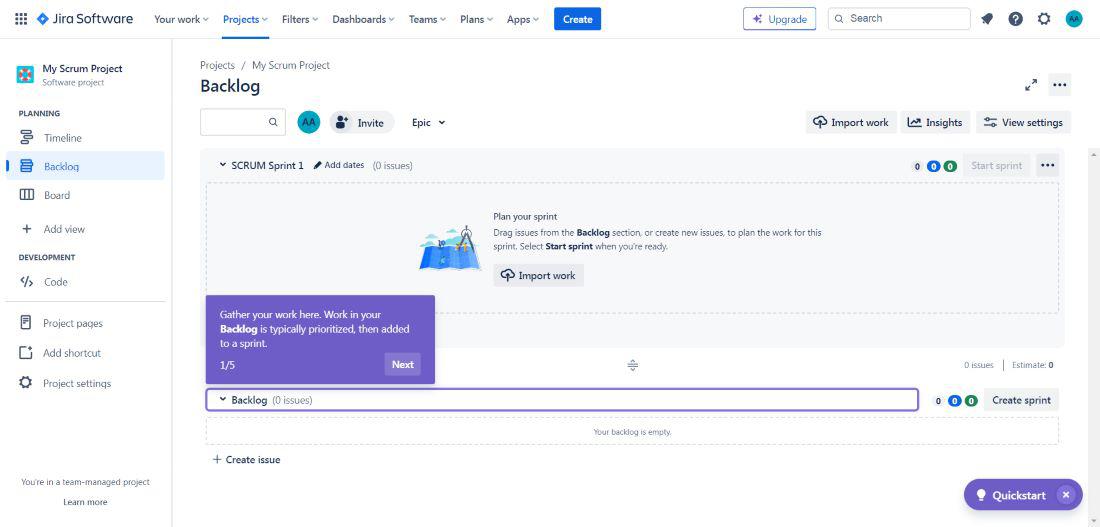Open the Apps dropdown menu
The width and height of the screenshot is (1100, 527).
(523, 19)
